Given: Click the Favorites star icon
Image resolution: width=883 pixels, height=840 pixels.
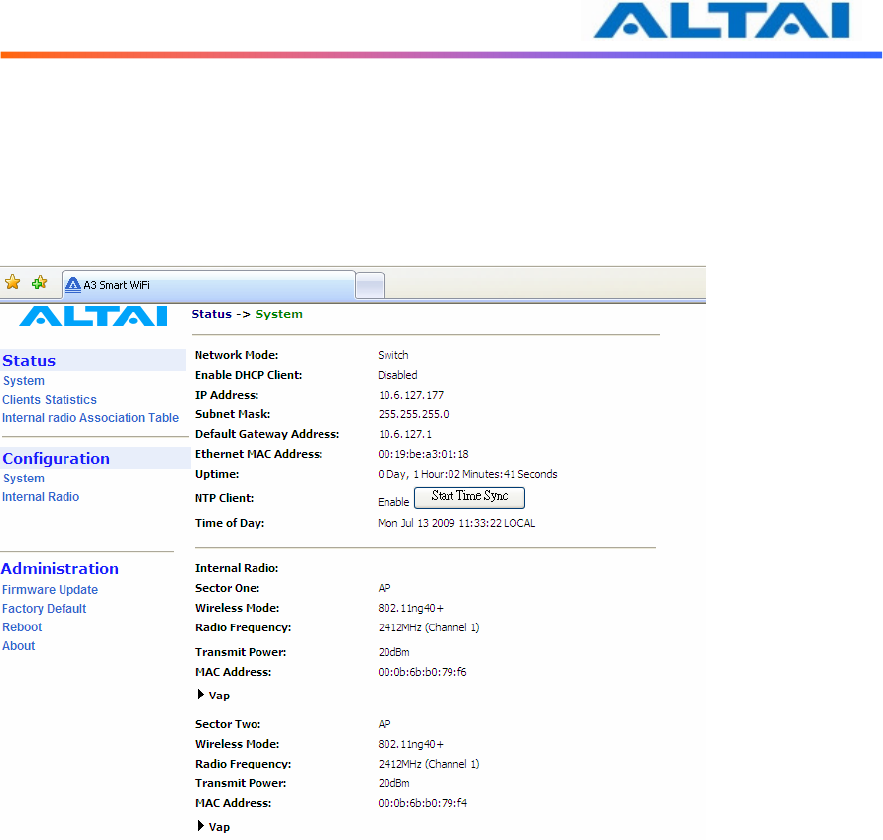Looking at the screenshot, I should tap(12, 282).
